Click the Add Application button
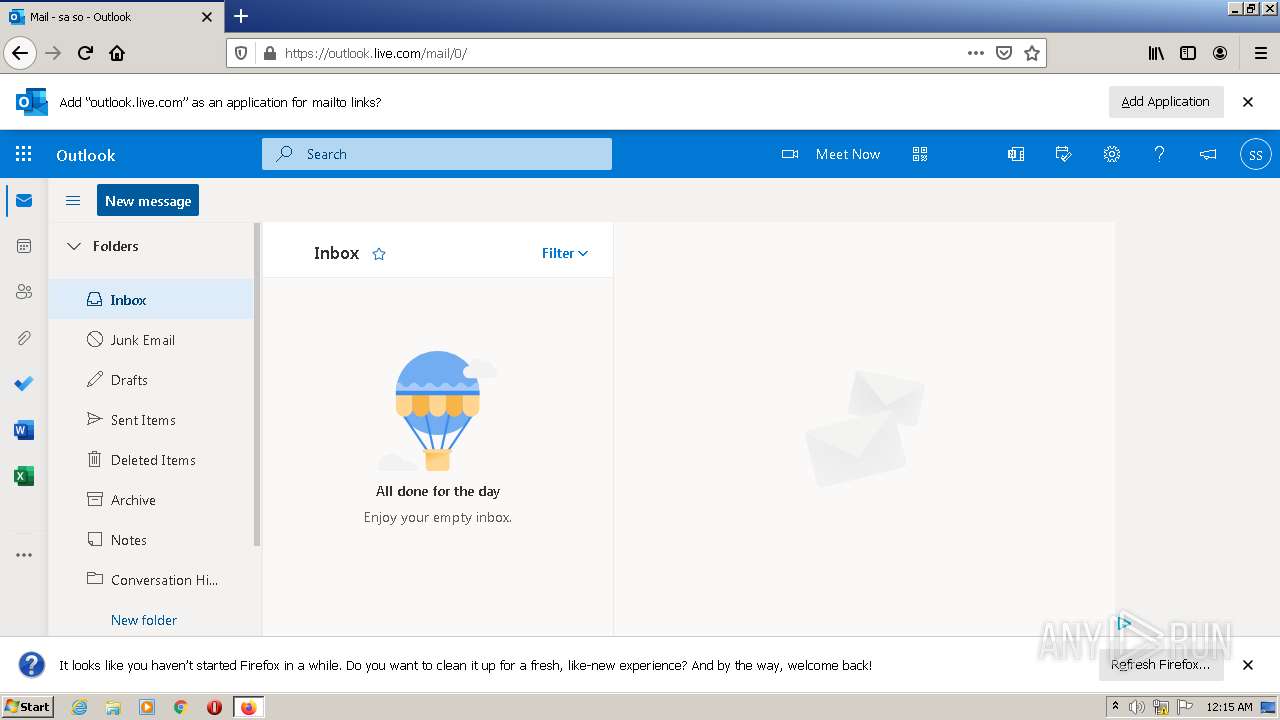The image size is (1280, 720). (x=1165, y=102)
